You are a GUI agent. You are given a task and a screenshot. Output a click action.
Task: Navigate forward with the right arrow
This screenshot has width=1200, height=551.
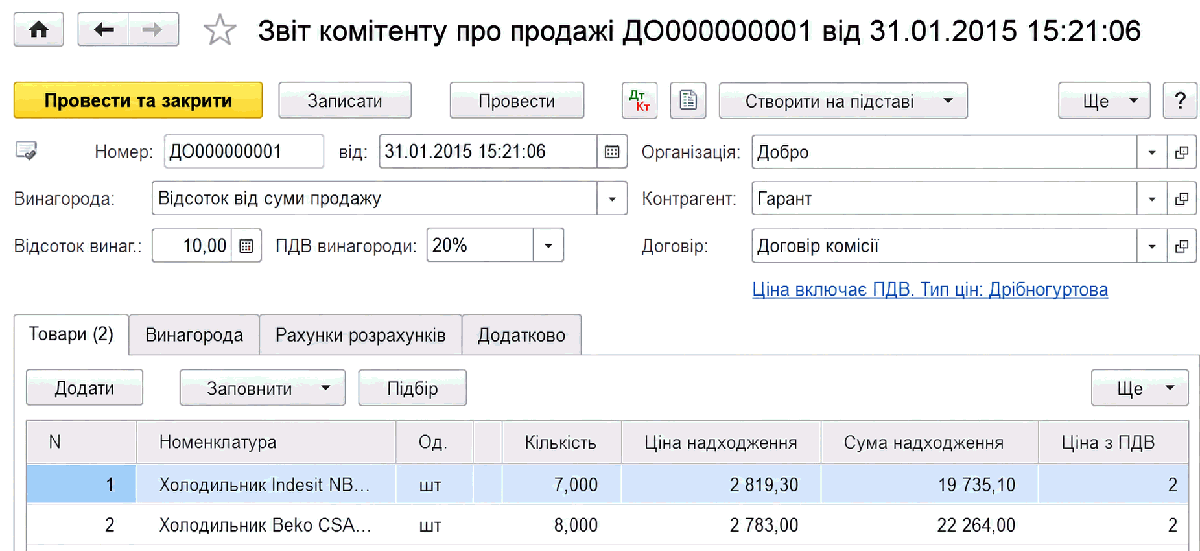(x=153, y=30)
